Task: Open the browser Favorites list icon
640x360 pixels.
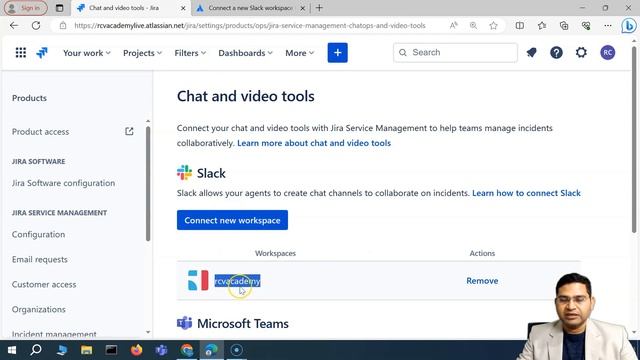Action: pyautogui.click(x=542, y=25)
